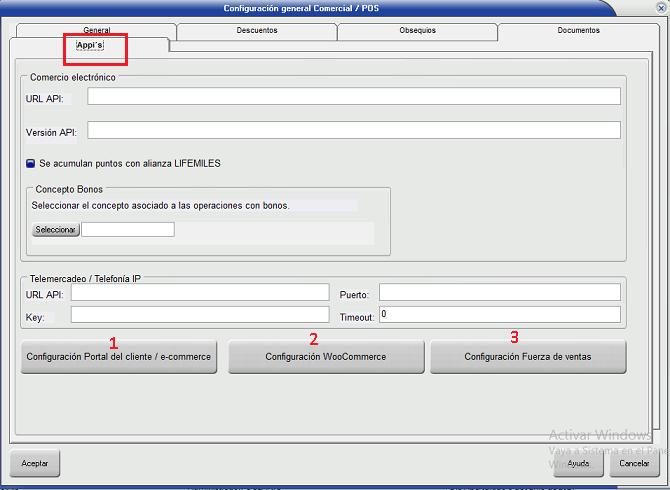
Task: Select the Obsequios tab
Action: tap(417, 31)
